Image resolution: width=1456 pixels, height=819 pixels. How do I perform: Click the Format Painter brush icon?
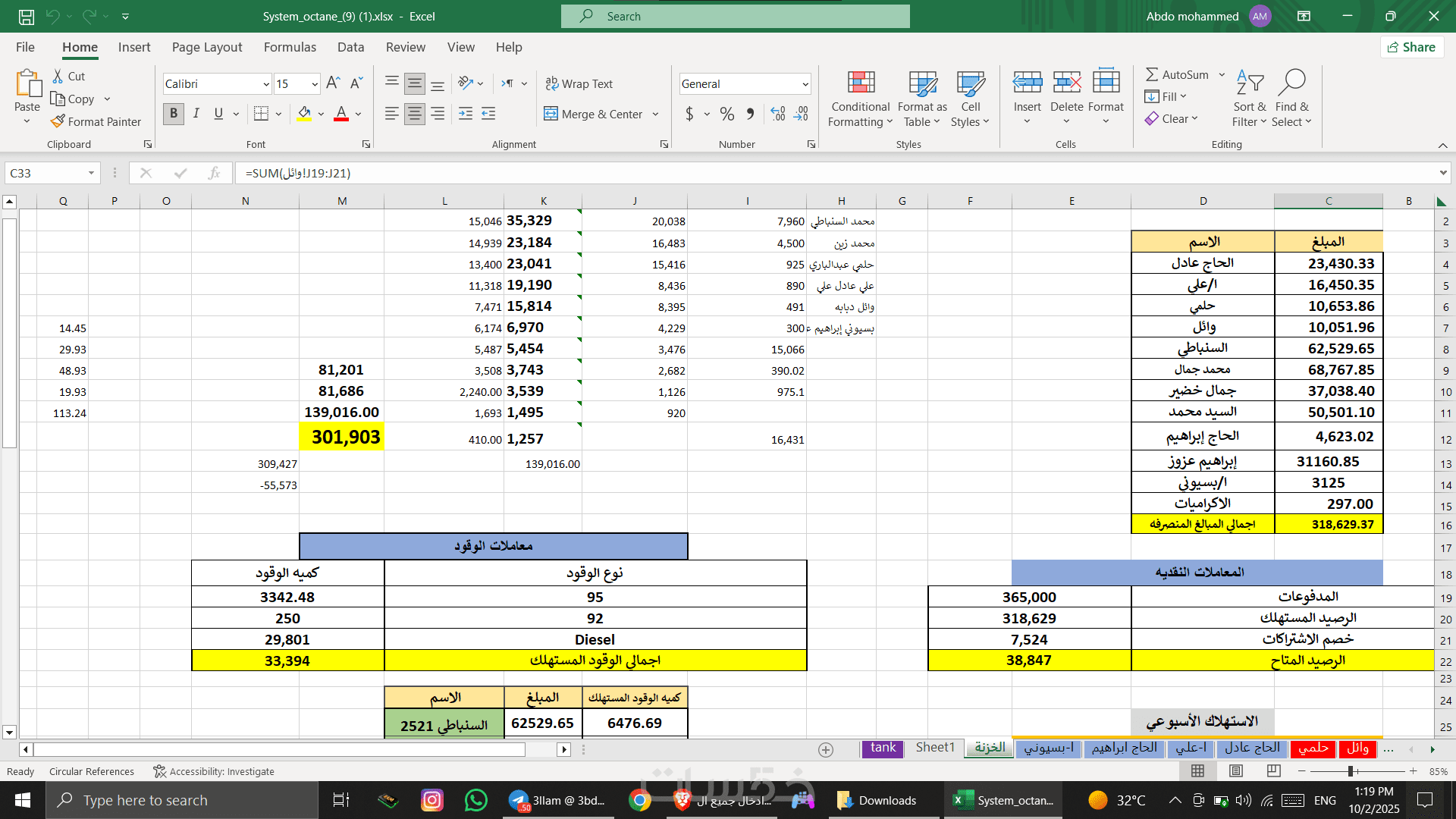[x=58, y=121]
